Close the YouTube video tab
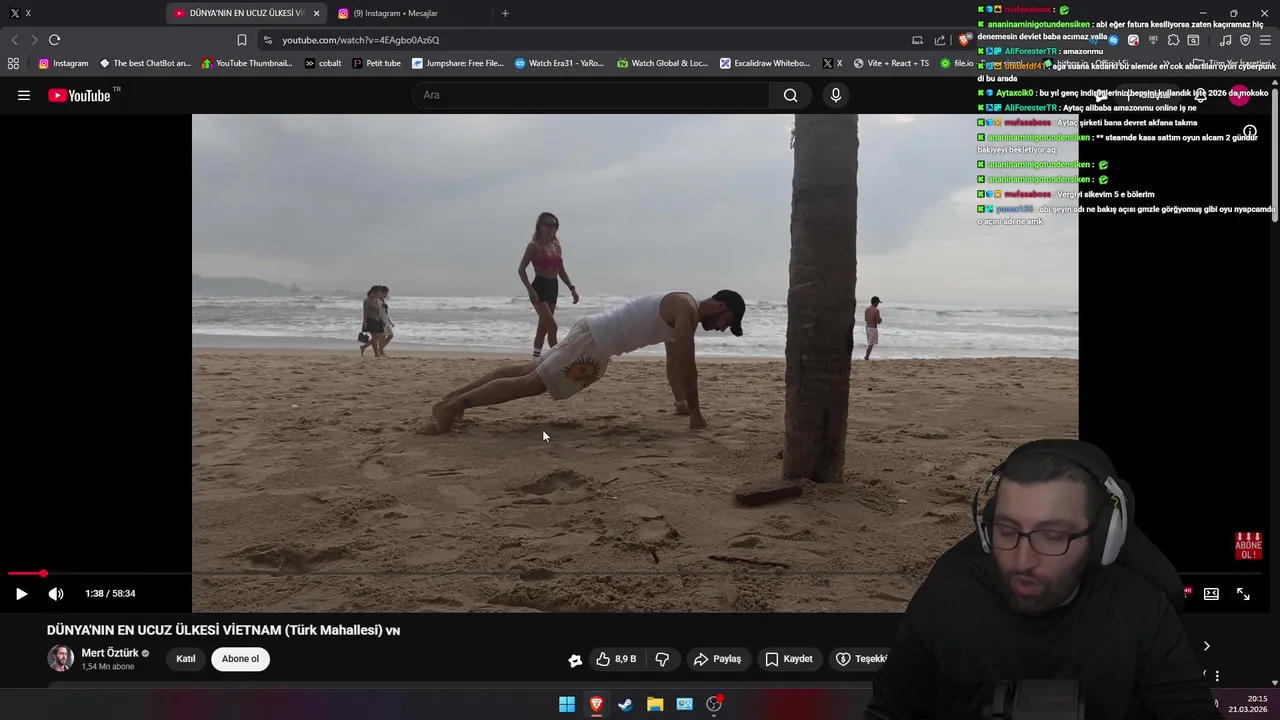 [317, 13]
